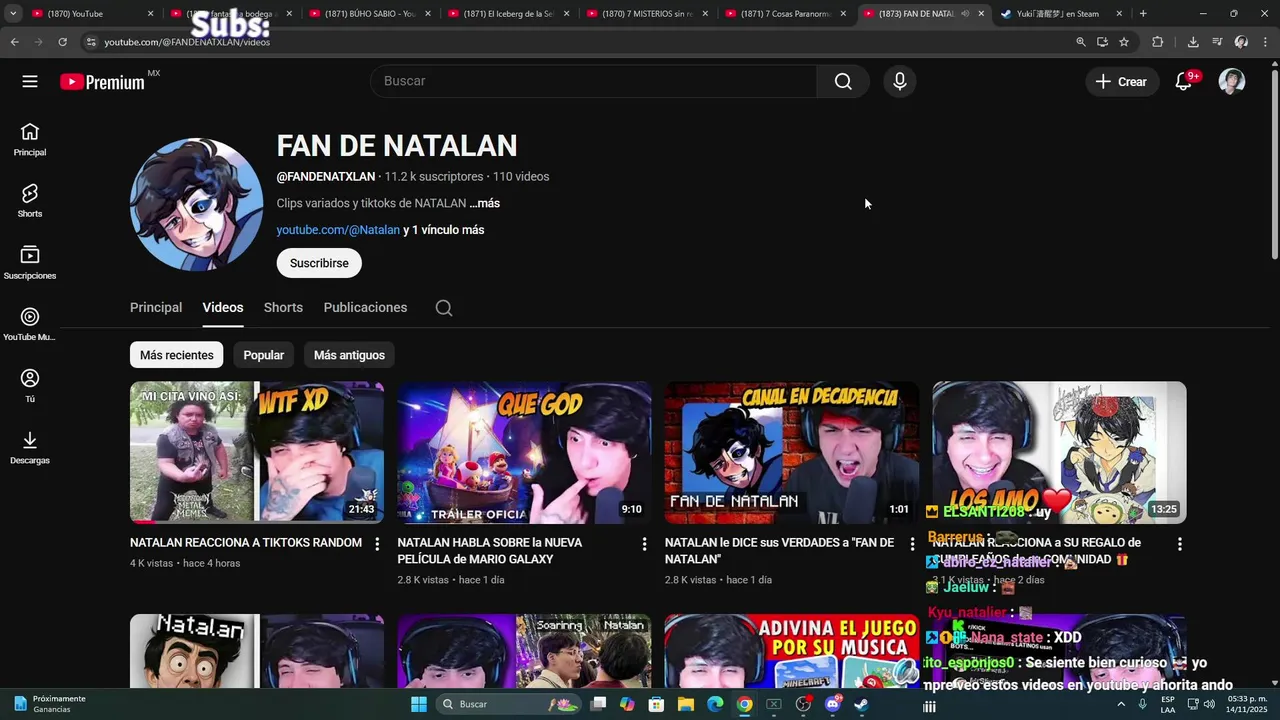
Task: Open Chrome from the taskbar
Action: pos(745,704)
